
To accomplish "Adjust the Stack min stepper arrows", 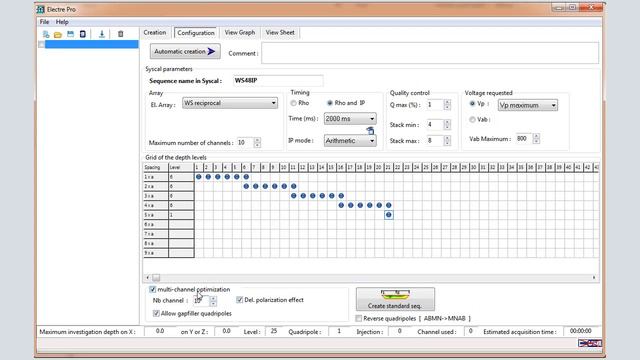I will tap(447, 124).
